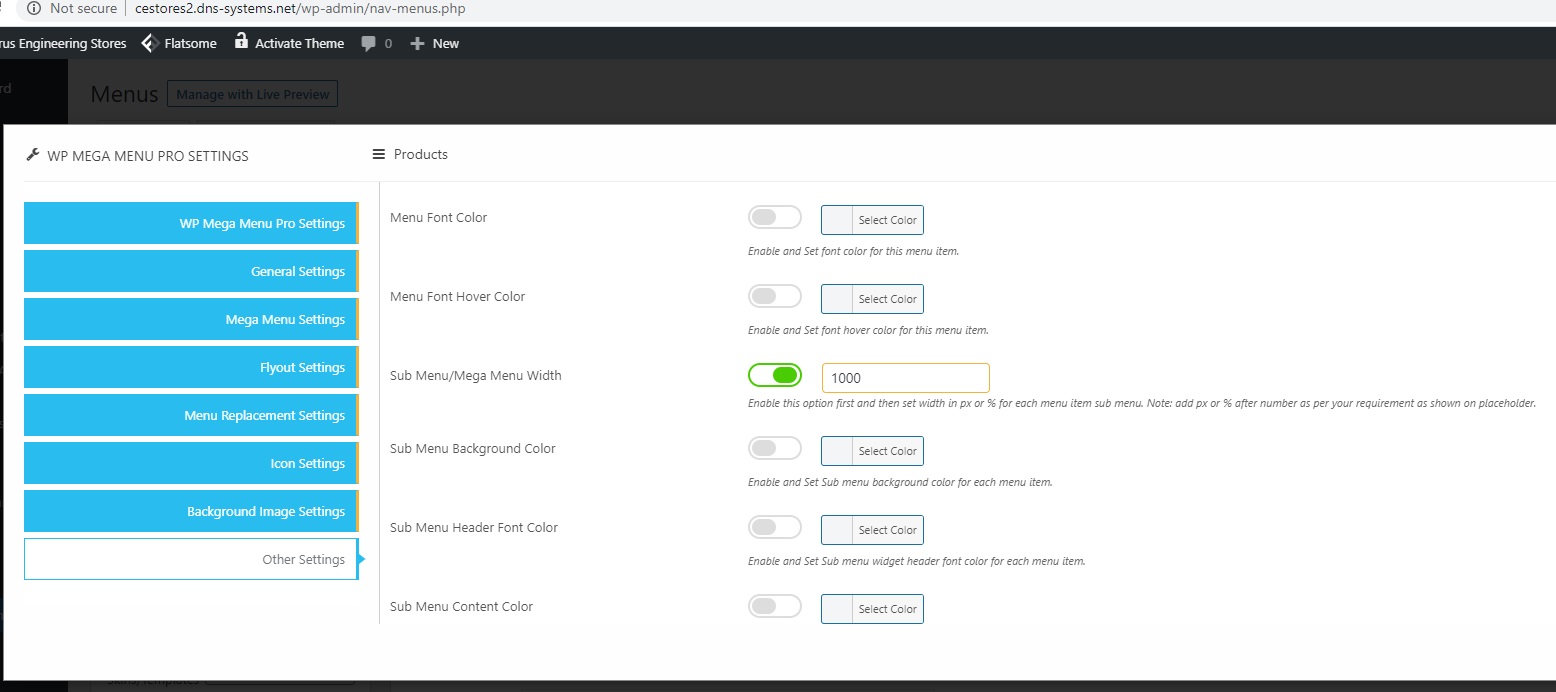Viewport: 1556px width, 692px height.
Task: Open Menu Replacement Settings tab
Action: (191, 415)
